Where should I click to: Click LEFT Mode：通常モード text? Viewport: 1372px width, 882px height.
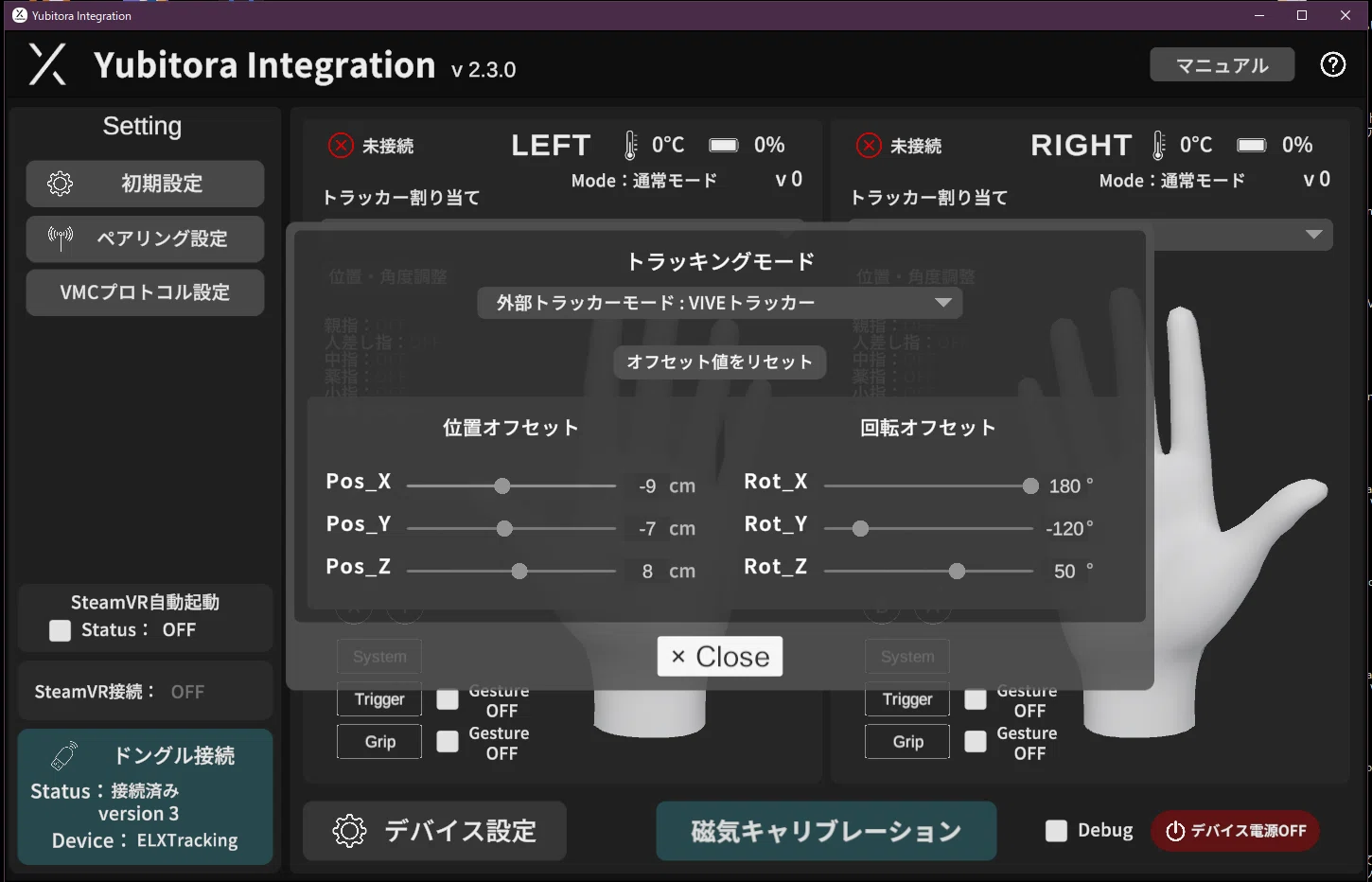644,181
